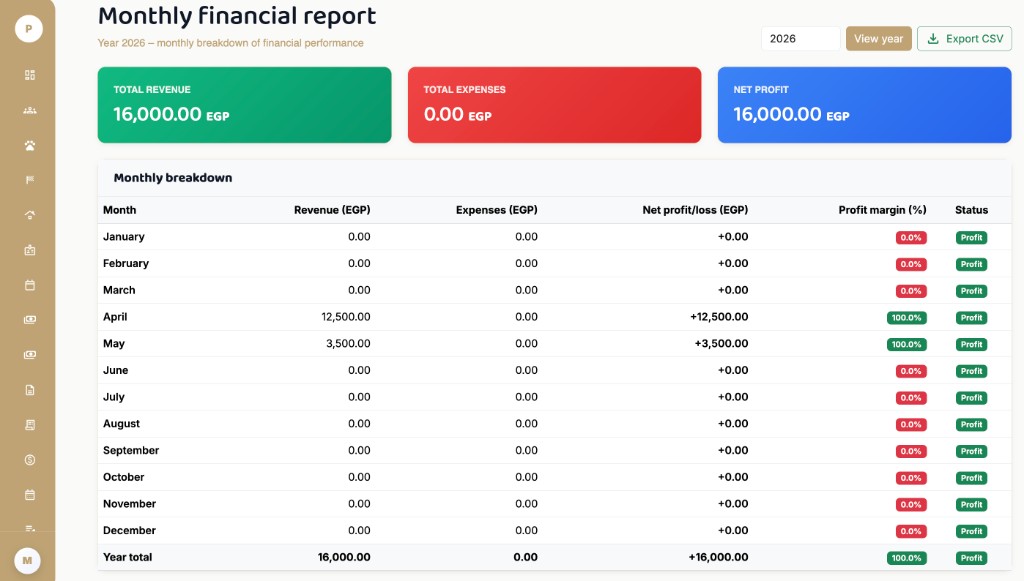
Task: Select the December row label
Action: tap(129, 531)
